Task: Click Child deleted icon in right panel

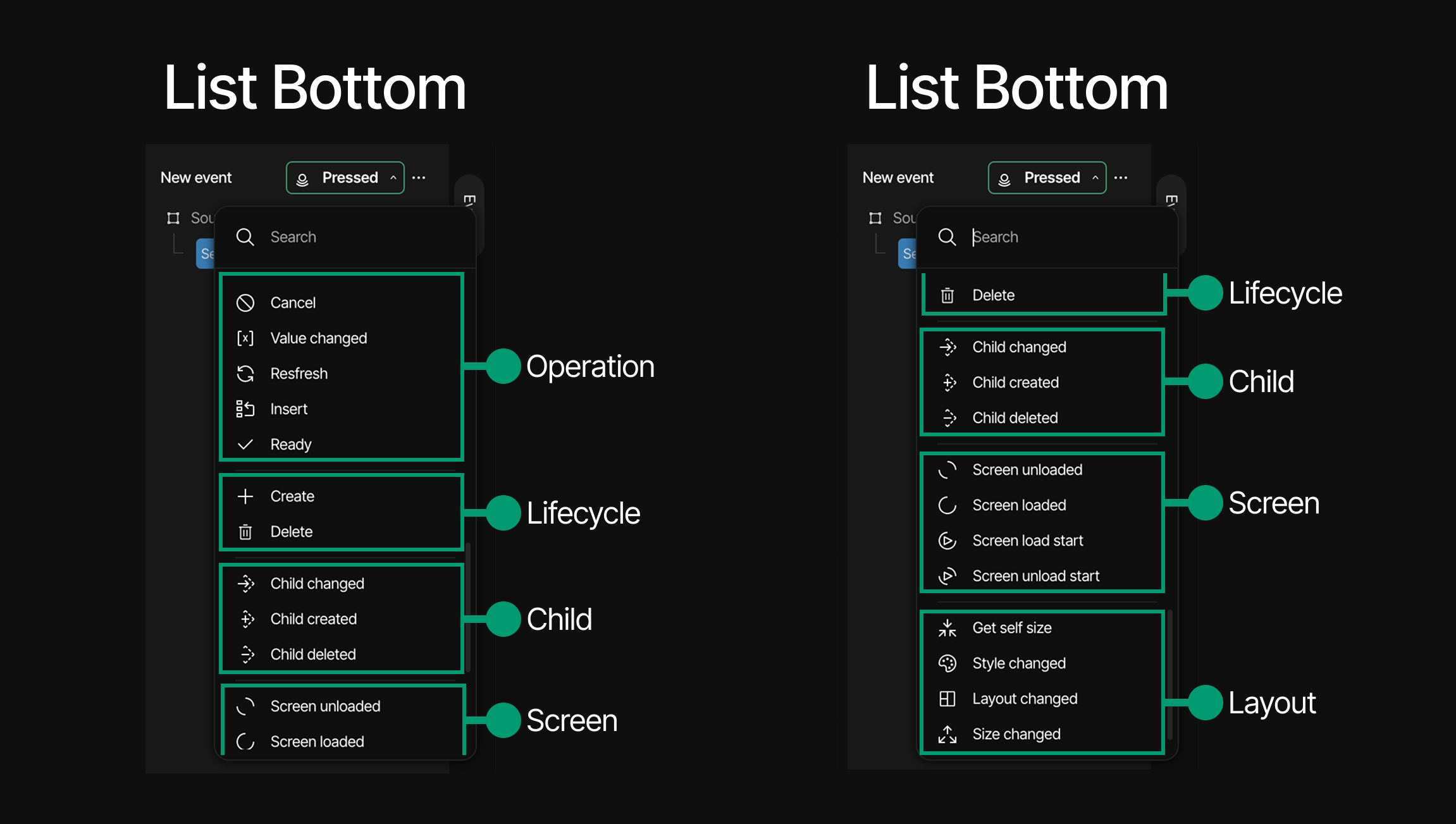Action: point(949,418)
